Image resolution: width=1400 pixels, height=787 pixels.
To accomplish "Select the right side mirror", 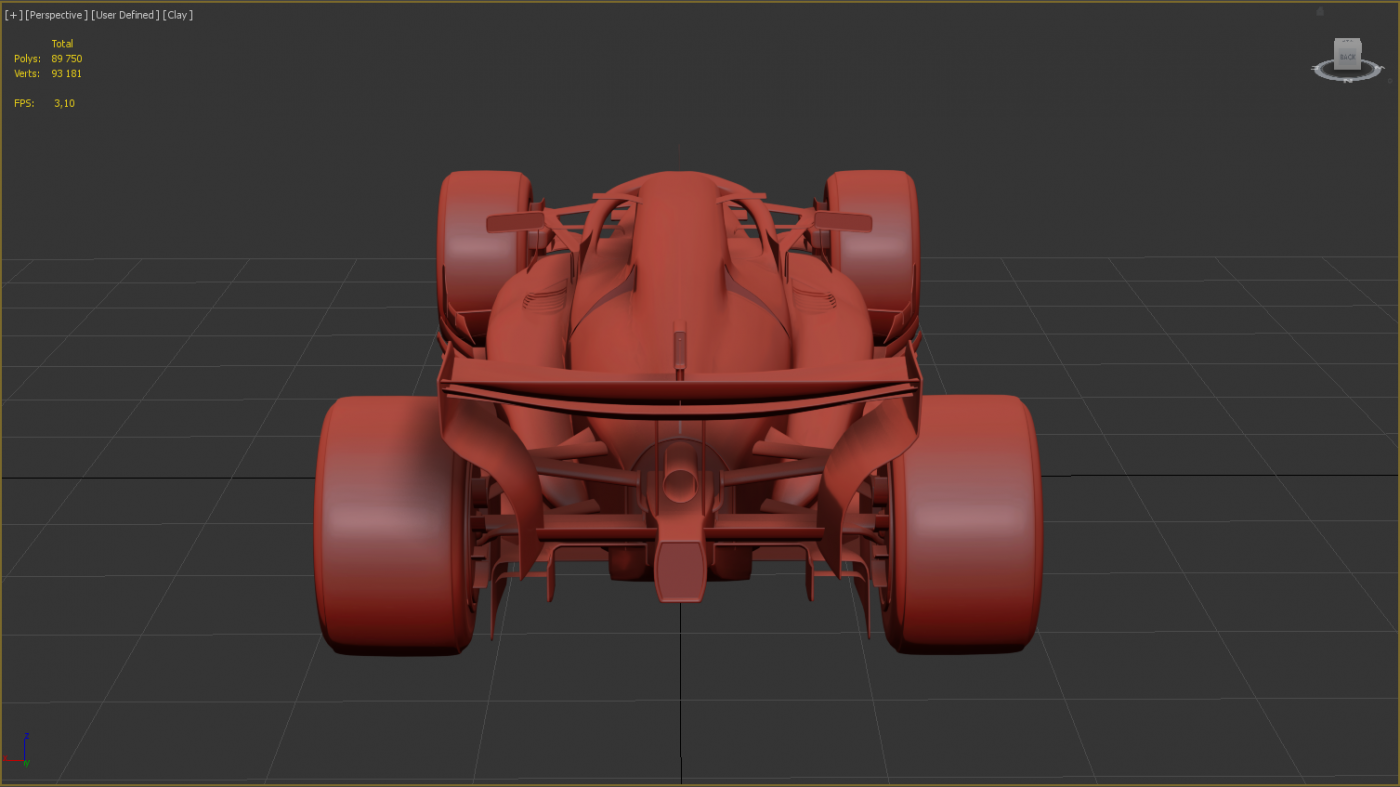I will 843,222.
